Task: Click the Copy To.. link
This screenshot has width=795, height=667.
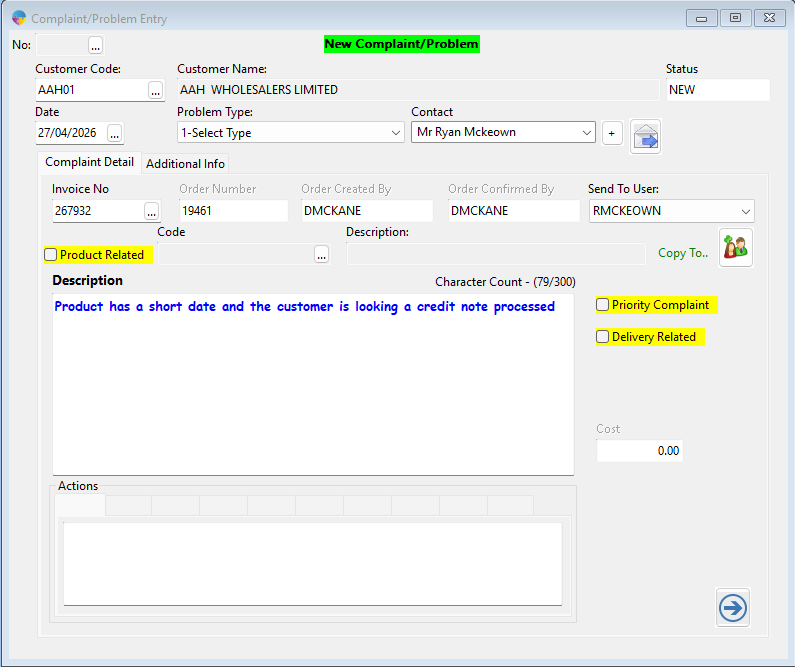Action: [x=682, y=253]
